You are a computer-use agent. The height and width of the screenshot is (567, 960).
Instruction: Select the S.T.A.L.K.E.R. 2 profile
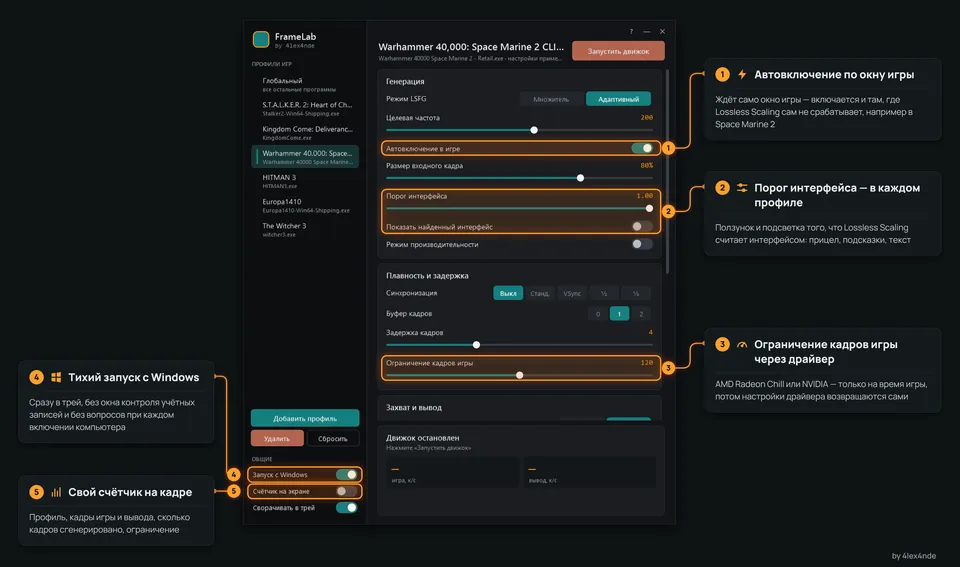[305, 109]
